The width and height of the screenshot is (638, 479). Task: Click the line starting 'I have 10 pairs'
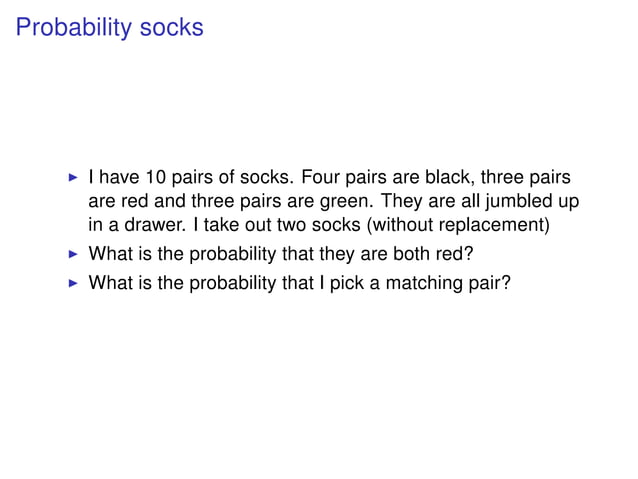coord(330,179)
